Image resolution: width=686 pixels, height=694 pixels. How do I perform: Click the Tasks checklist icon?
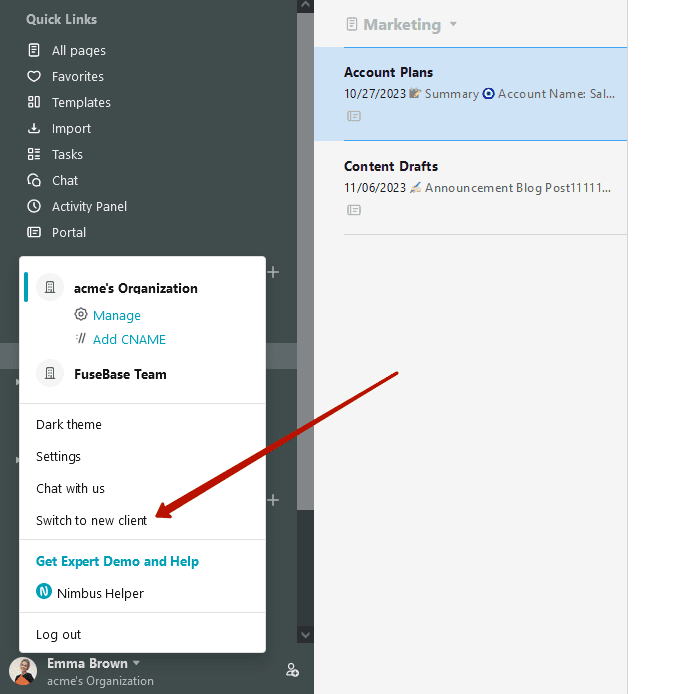click(34, 154)
